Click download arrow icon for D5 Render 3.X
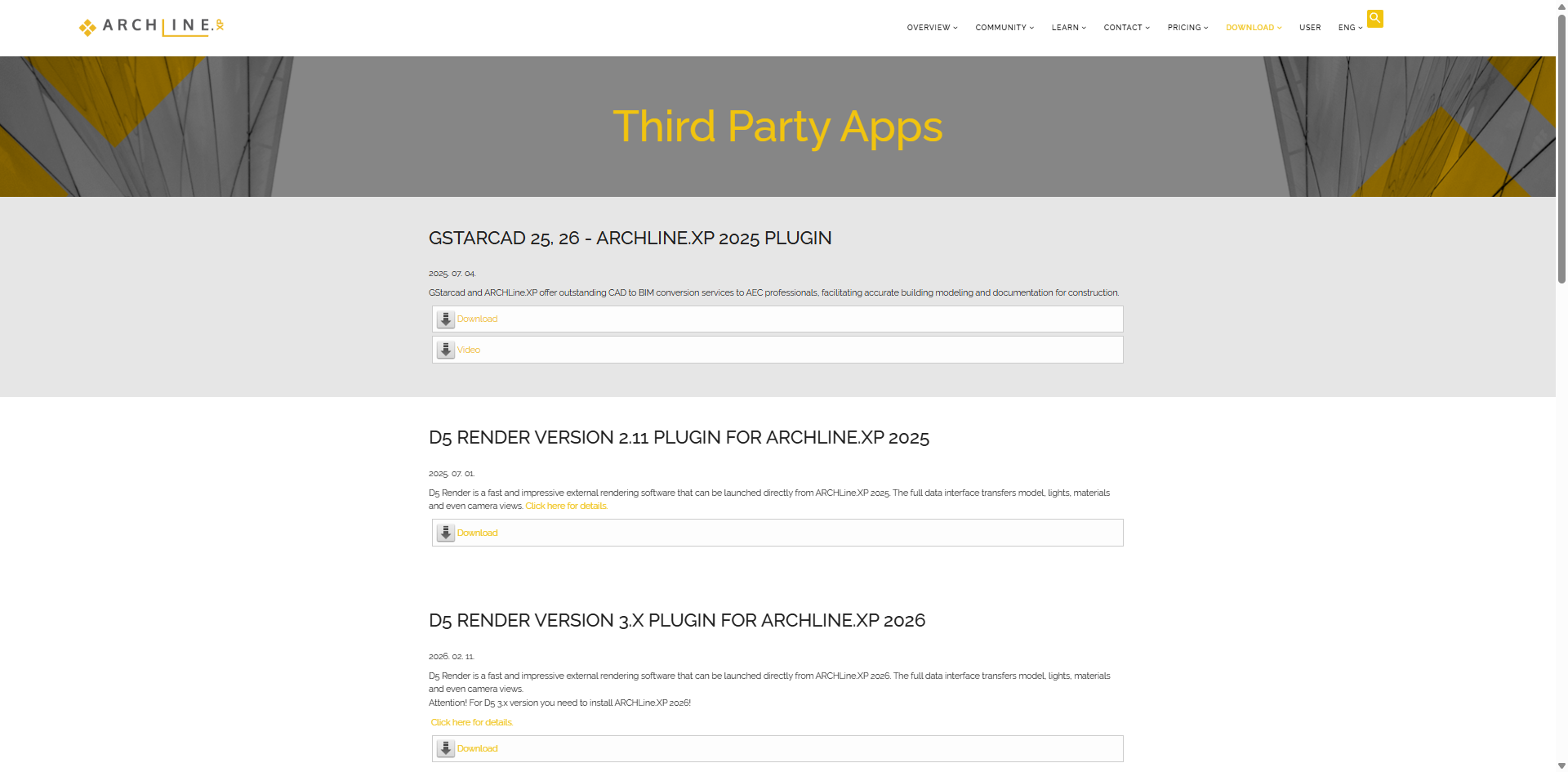 [x=445, y=749]
